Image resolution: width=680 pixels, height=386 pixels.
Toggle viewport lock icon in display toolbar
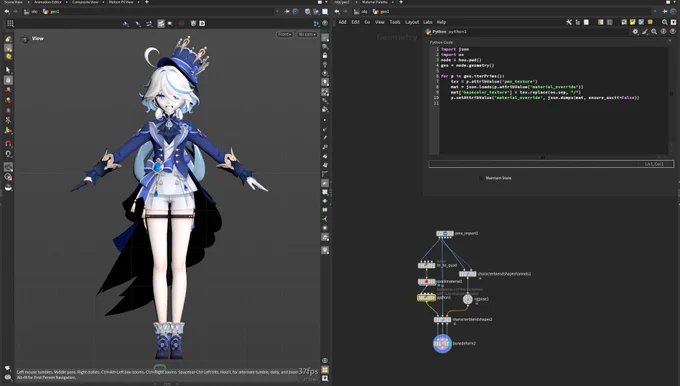point(325,56)
